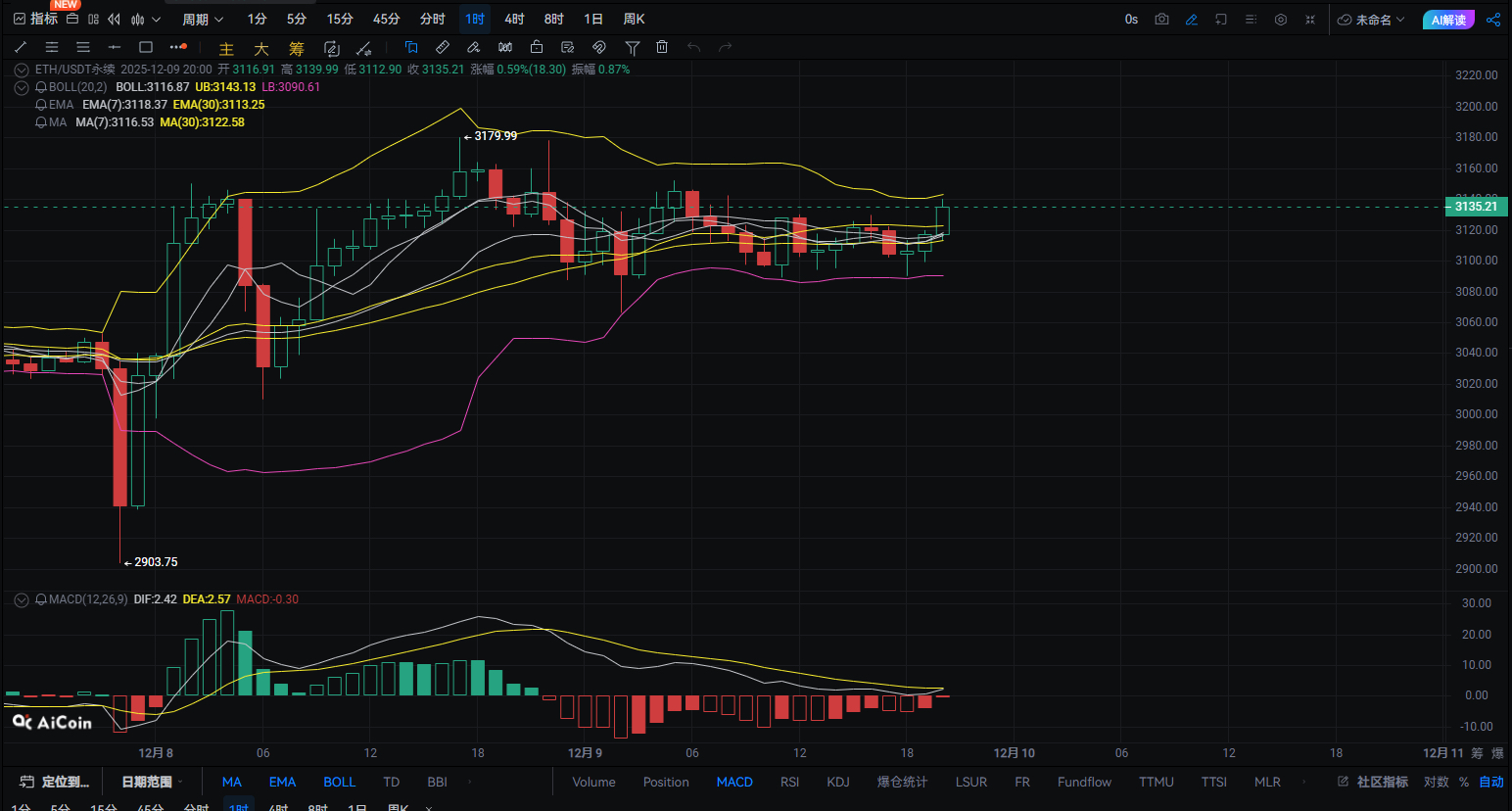
Task: Open the filter funnel tool
Action: (x=633, y=47)
